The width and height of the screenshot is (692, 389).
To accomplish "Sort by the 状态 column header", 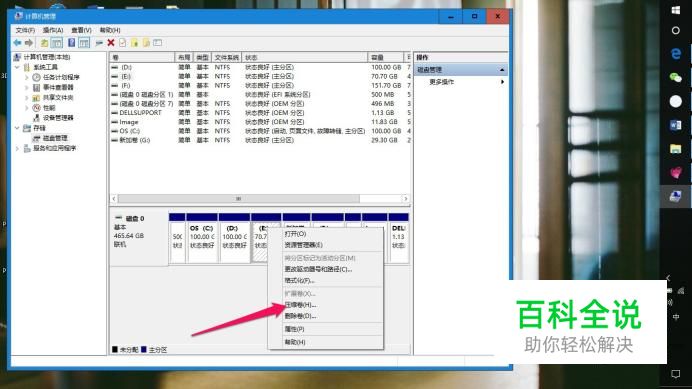I will [305, 57].
